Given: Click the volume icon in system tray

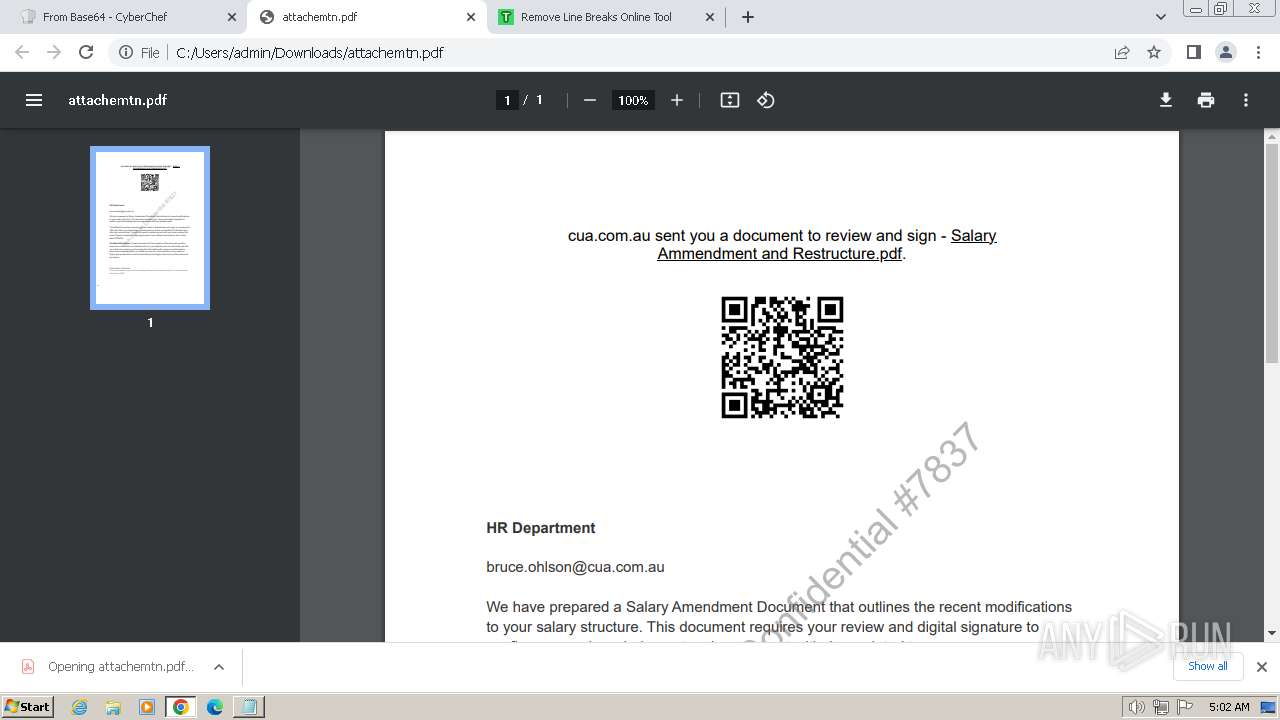Looking at the screenshot, I should [1137, 707].
